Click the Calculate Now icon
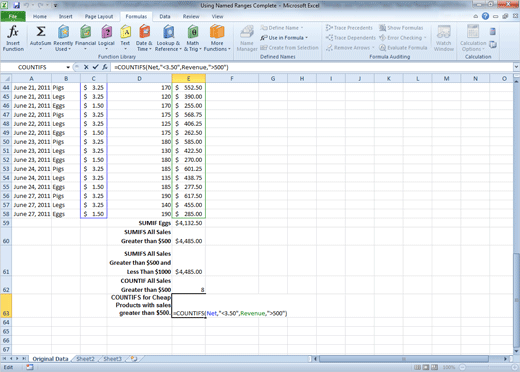Image resolution: width=520 pixels, height=372 pixels. coord(493,32)
